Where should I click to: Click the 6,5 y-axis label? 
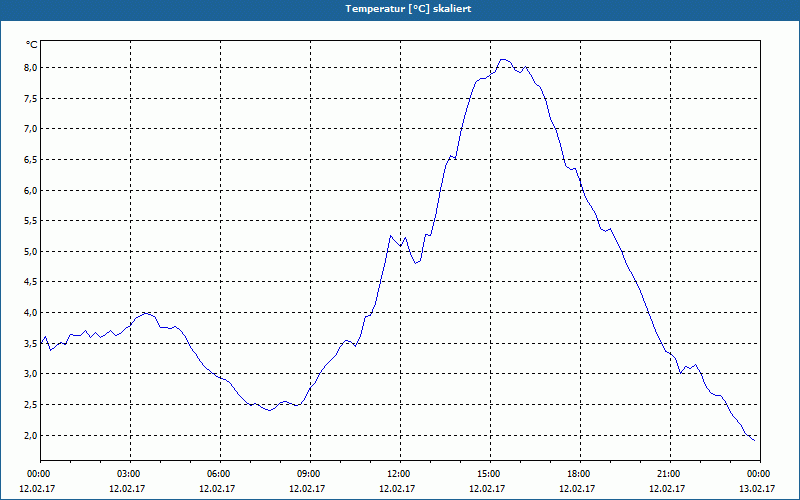pyautogui.click(x=31, y=160)
